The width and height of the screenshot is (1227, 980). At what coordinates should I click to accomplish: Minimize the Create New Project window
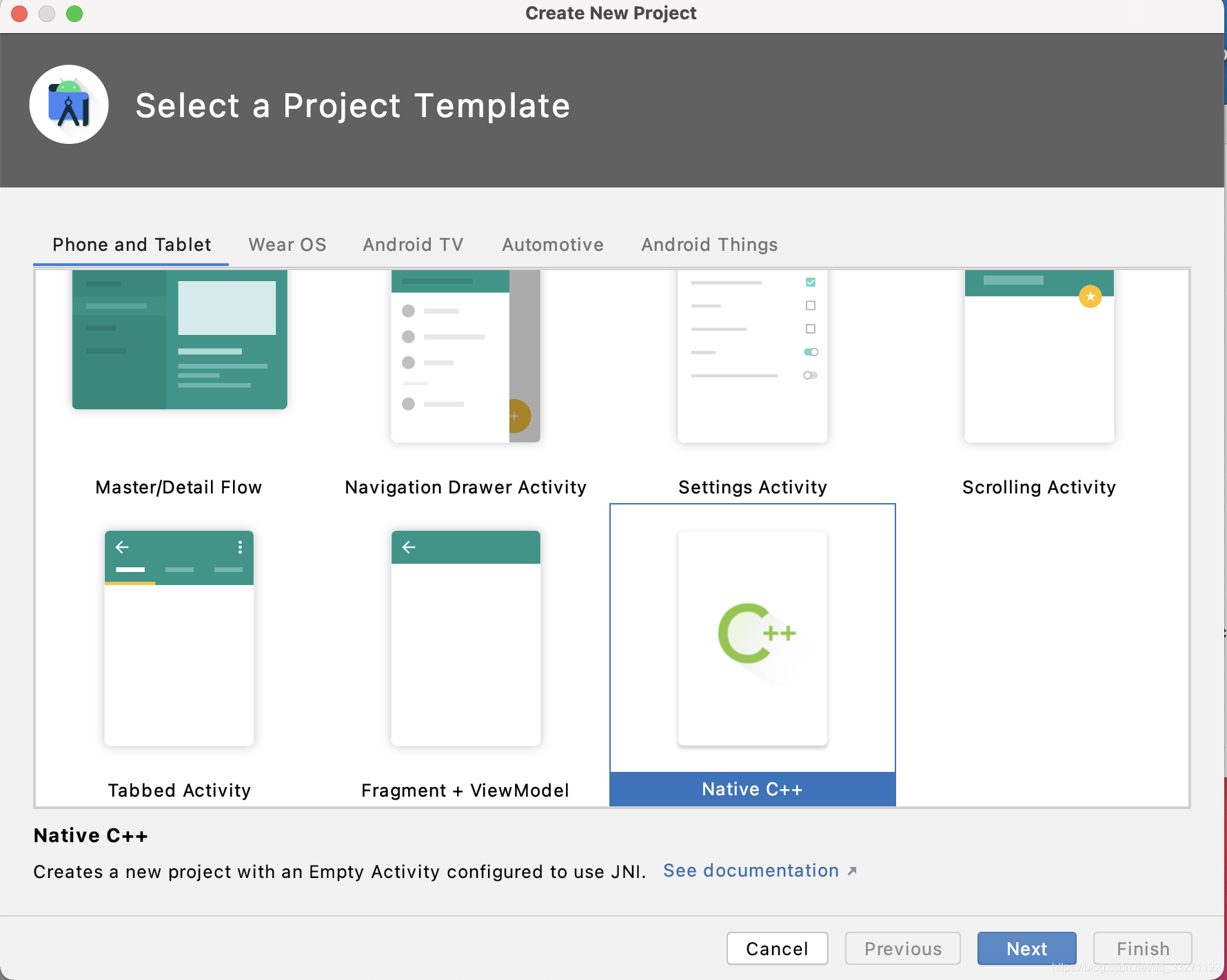pyautogui.click(x=47, y=14)
